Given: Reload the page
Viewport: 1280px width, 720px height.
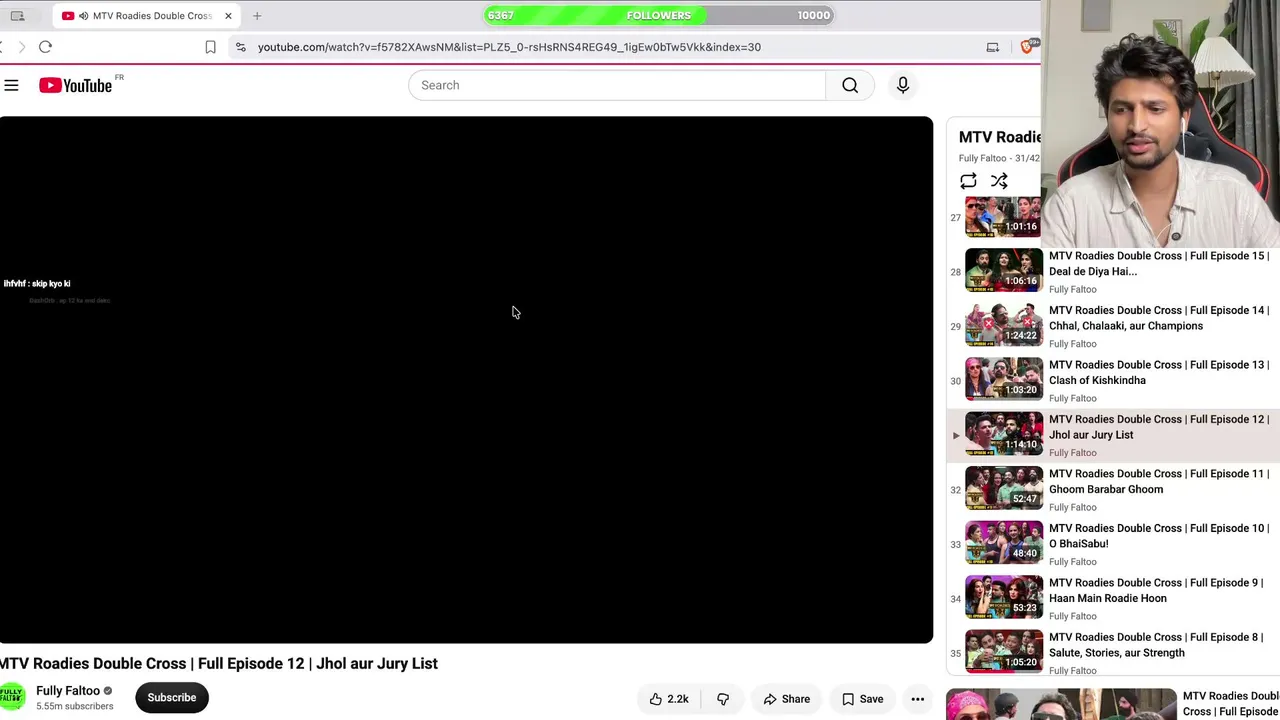Looking at the screenshot, I should pyautogui.click(x=45, y=47).
